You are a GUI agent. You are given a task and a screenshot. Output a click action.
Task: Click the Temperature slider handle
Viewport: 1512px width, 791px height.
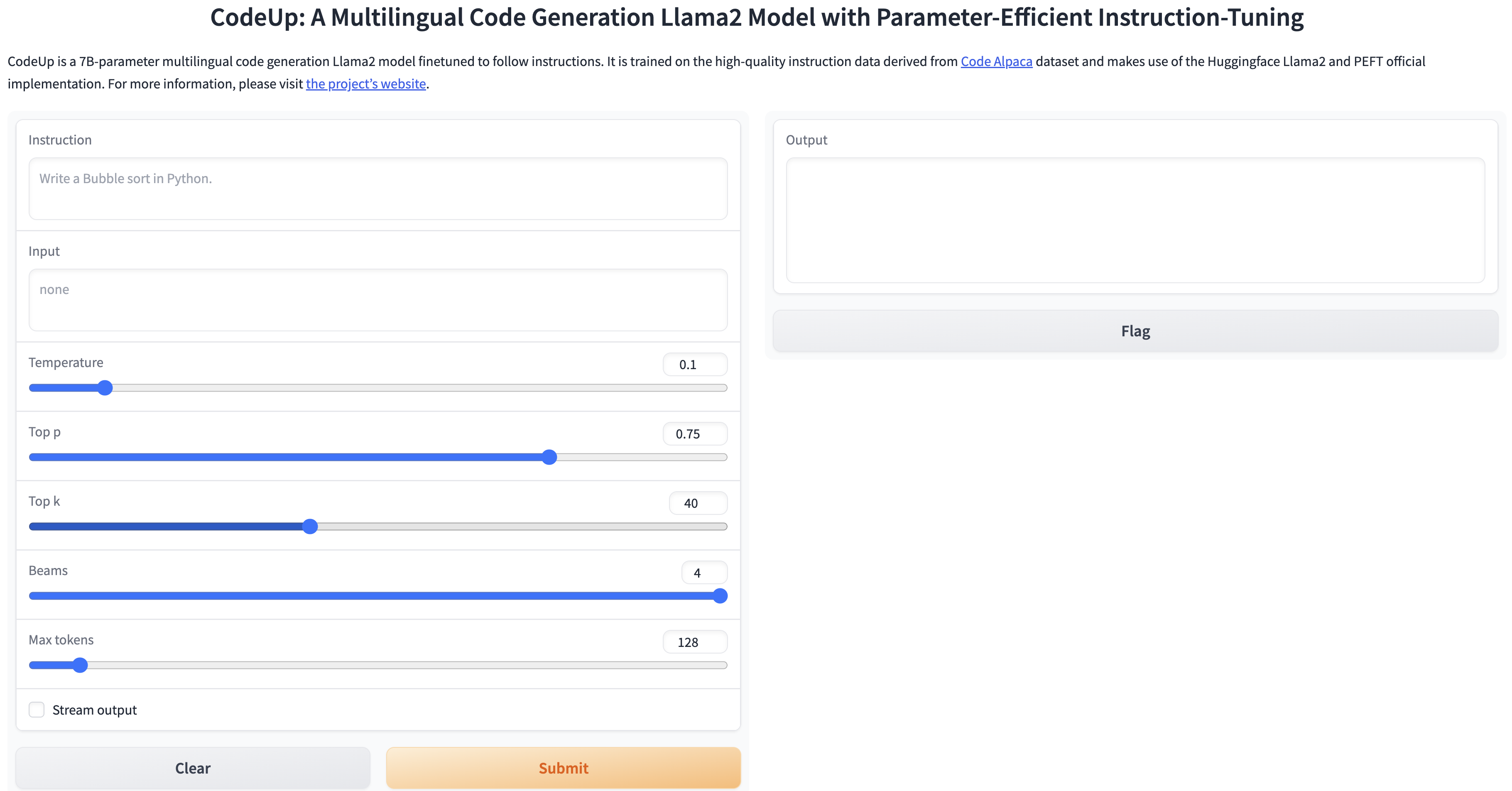pyautogui.click(x=105, y=388)
